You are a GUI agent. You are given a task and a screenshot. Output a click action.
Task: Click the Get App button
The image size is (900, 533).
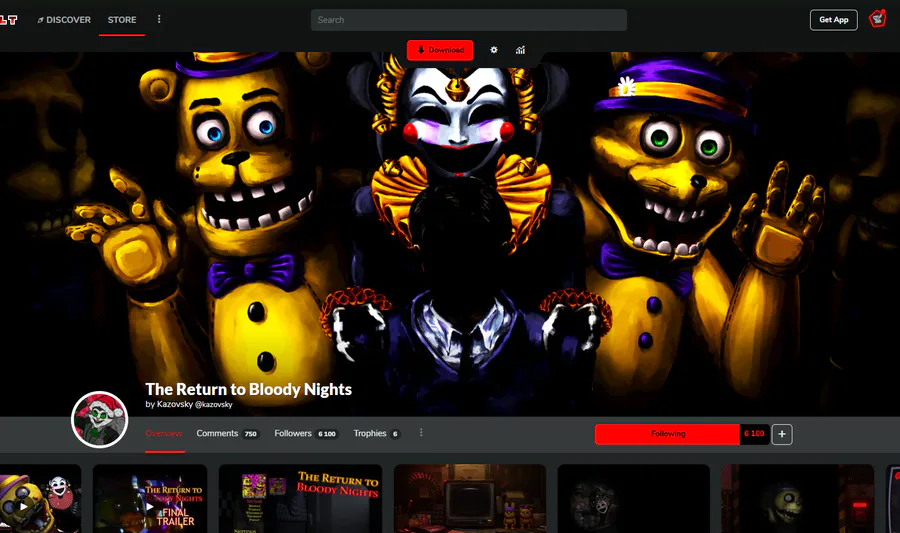(x=833, y=20)
